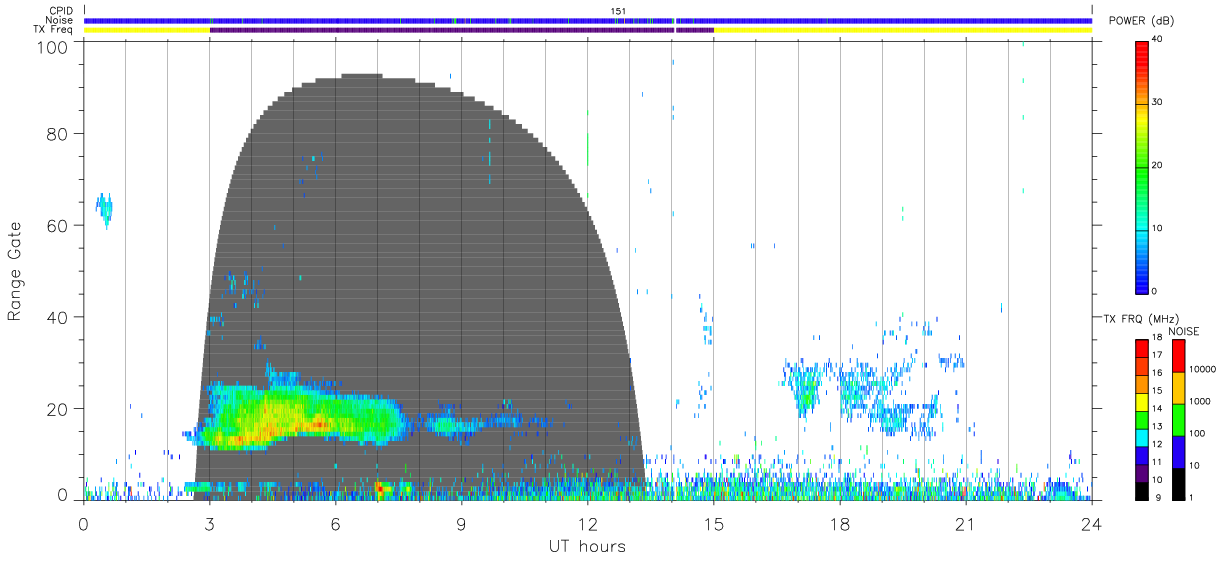Click the TX Freq row label
The image size is (1228, 567).
point(54,30)
